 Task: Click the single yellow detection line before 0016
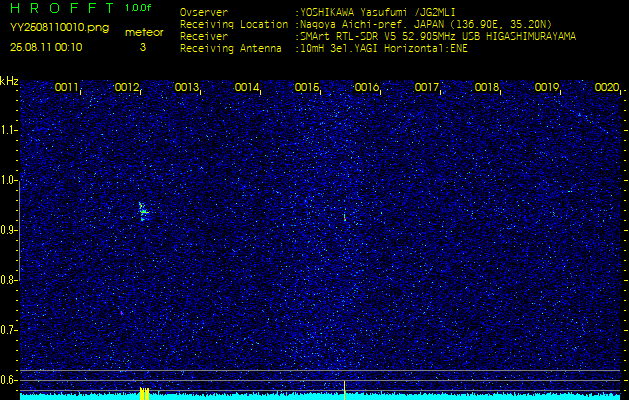(345, 390)
